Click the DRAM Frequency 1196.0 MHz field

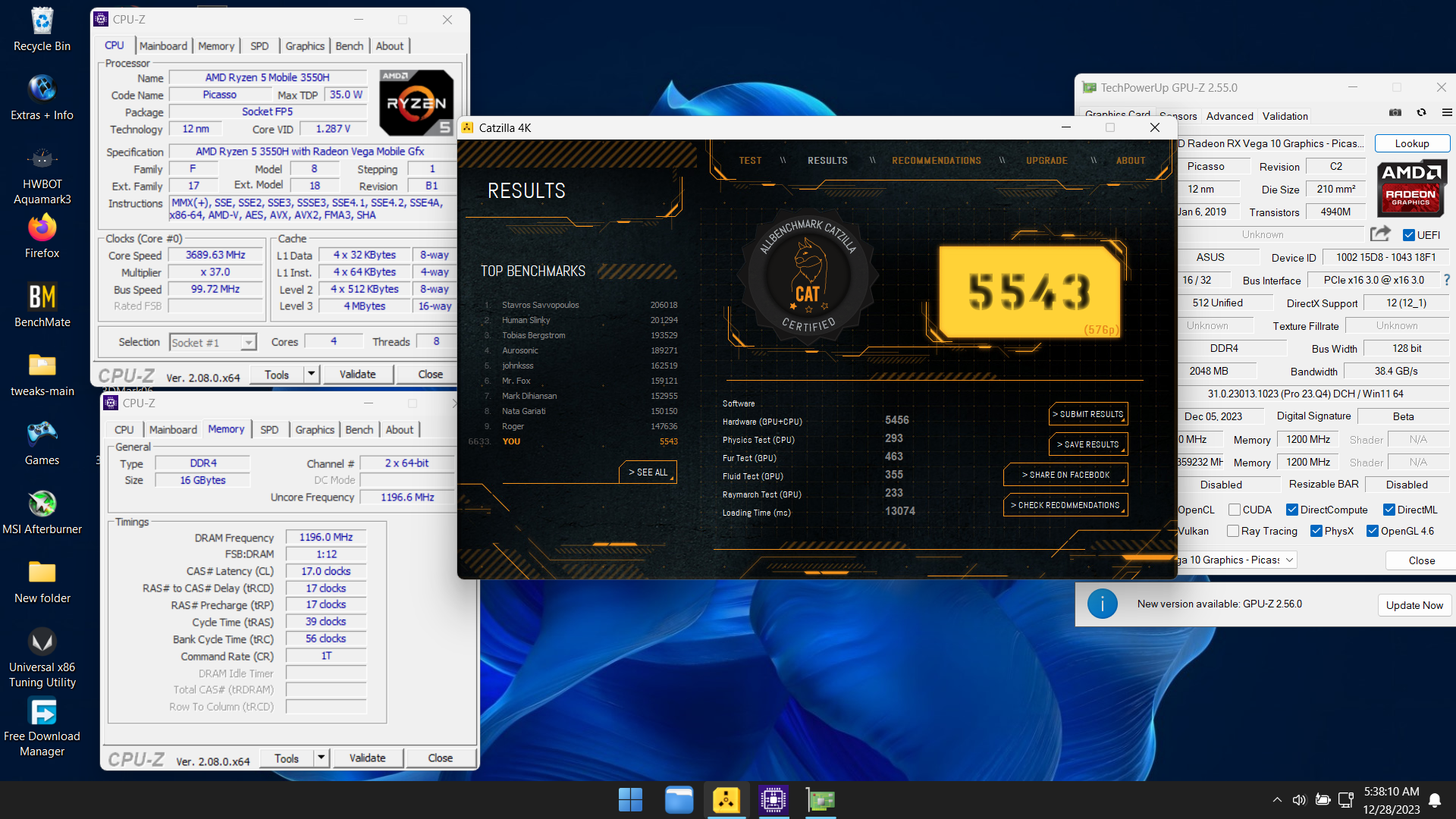[326, 538]
